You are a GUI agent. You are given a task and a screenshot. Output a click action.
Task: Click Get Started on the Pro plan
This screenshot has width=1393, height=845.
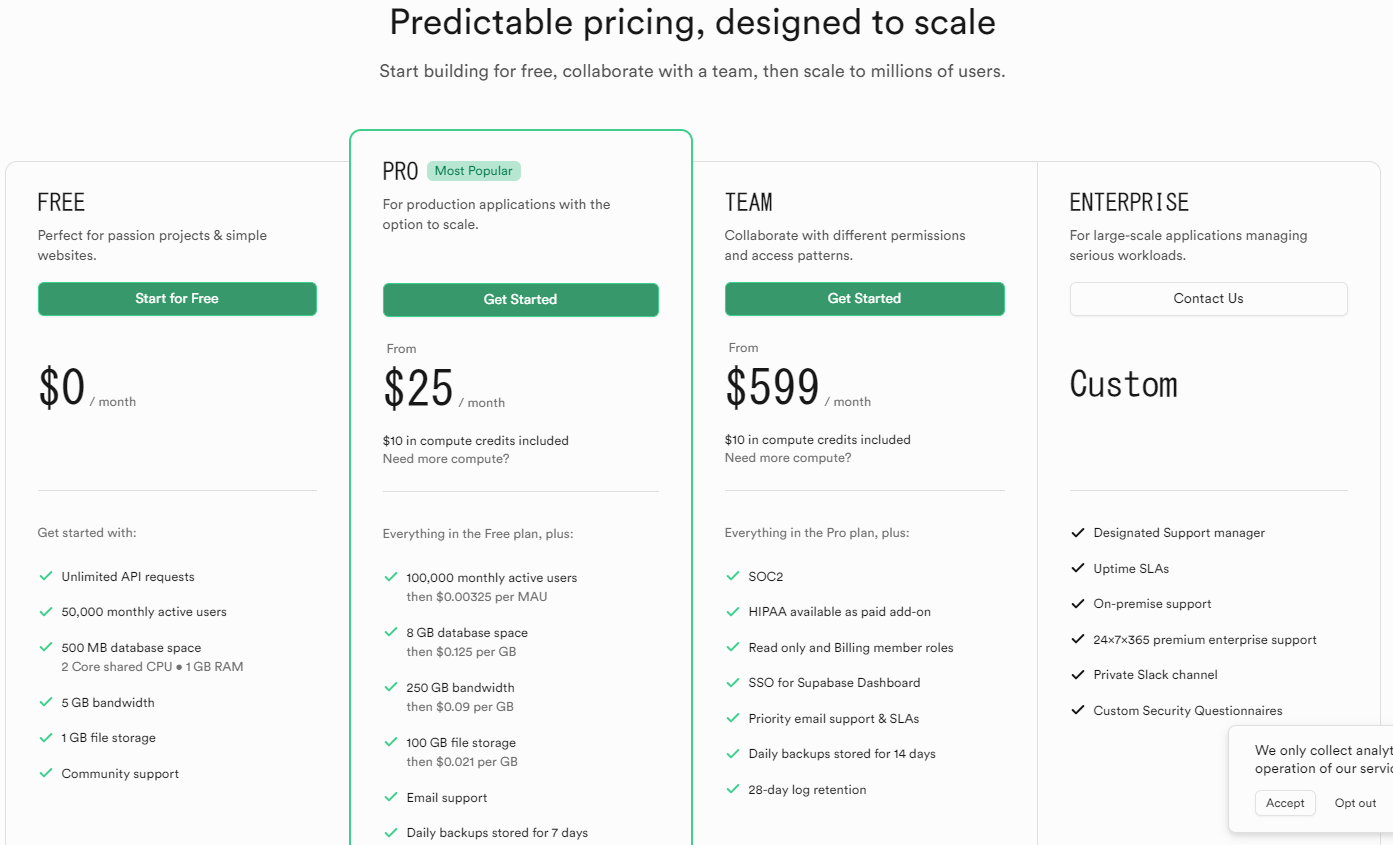(x=520, y=300)
